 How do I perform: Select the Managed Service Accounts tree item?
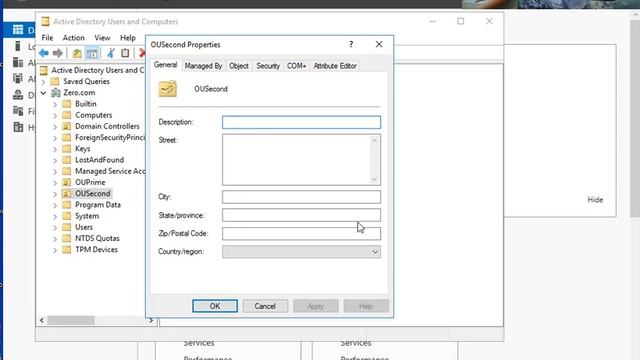pos(110,171)
